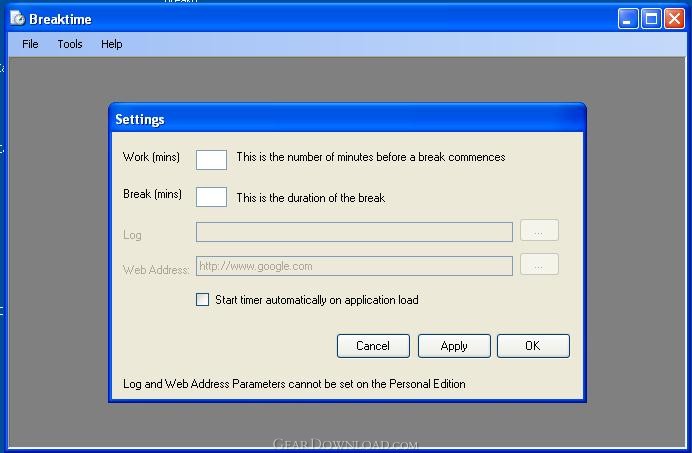Click the Personal Edition notice text
692x453 pixels.
tap(294, 384)
